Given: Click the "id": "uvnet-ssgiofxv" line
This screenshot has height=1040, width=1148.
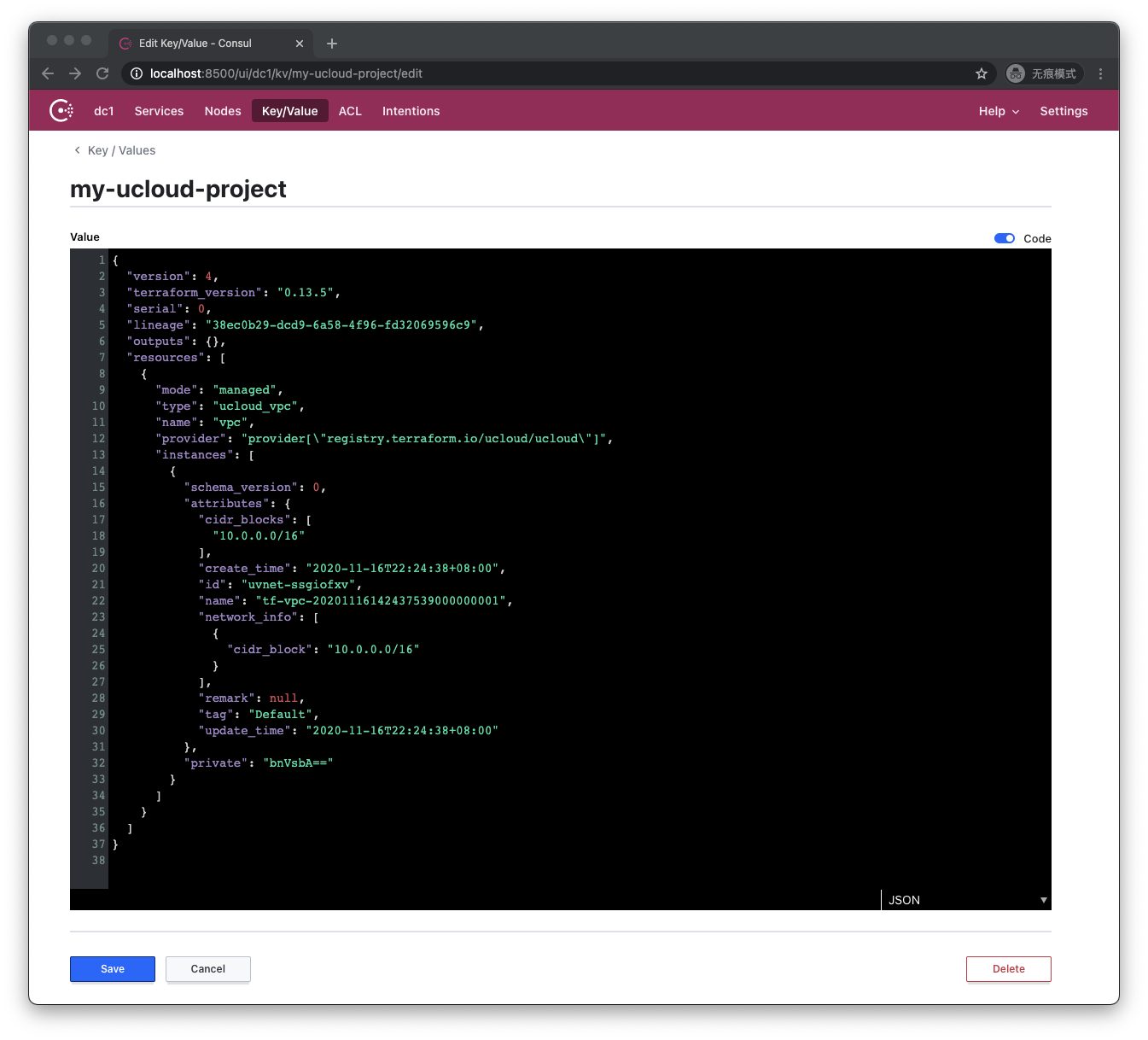Looking at the screenshot, I should [x=280, y=585].
